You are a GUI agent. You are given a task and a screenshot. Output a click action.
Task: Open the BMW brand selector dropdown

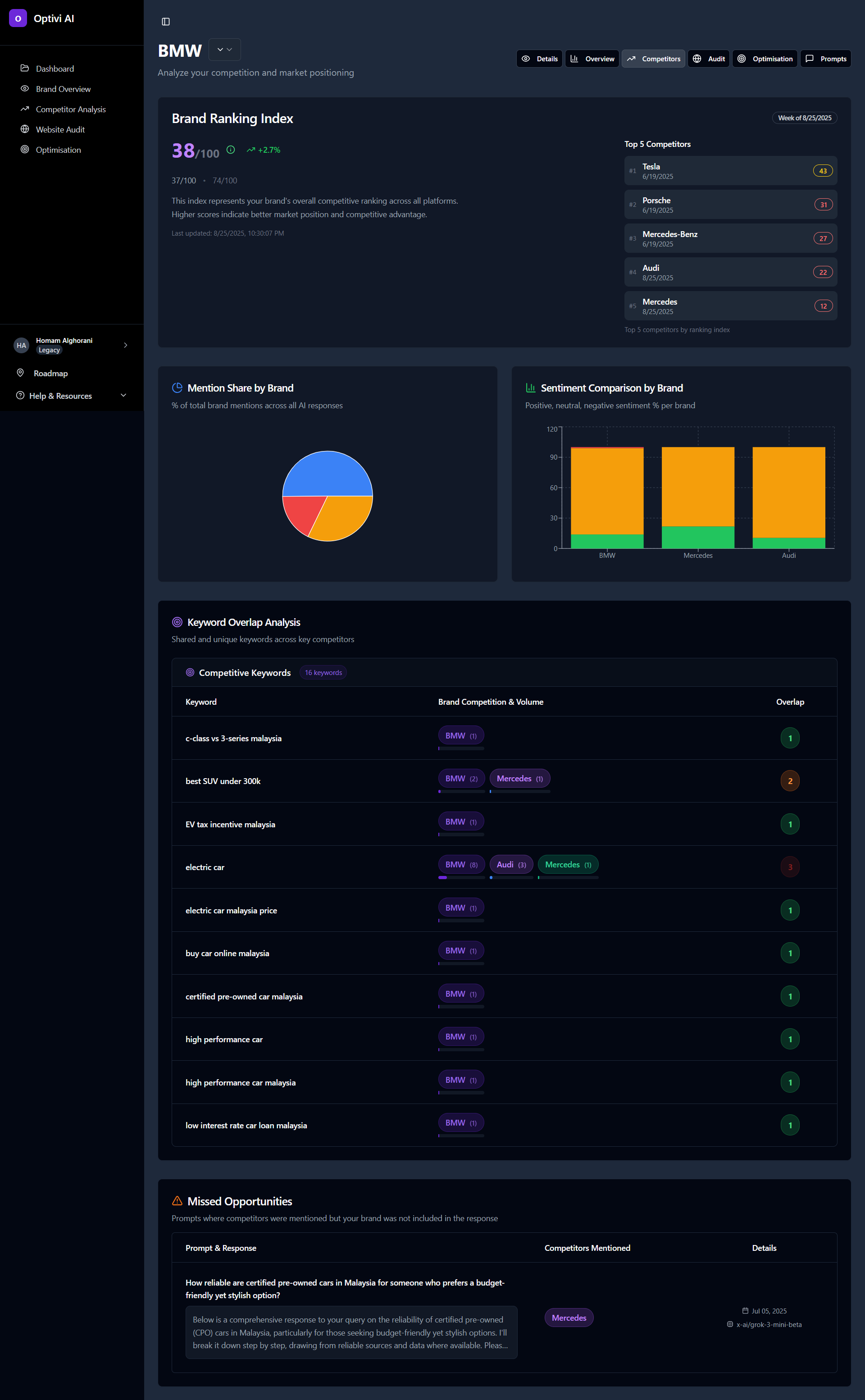tap(224, 50)
